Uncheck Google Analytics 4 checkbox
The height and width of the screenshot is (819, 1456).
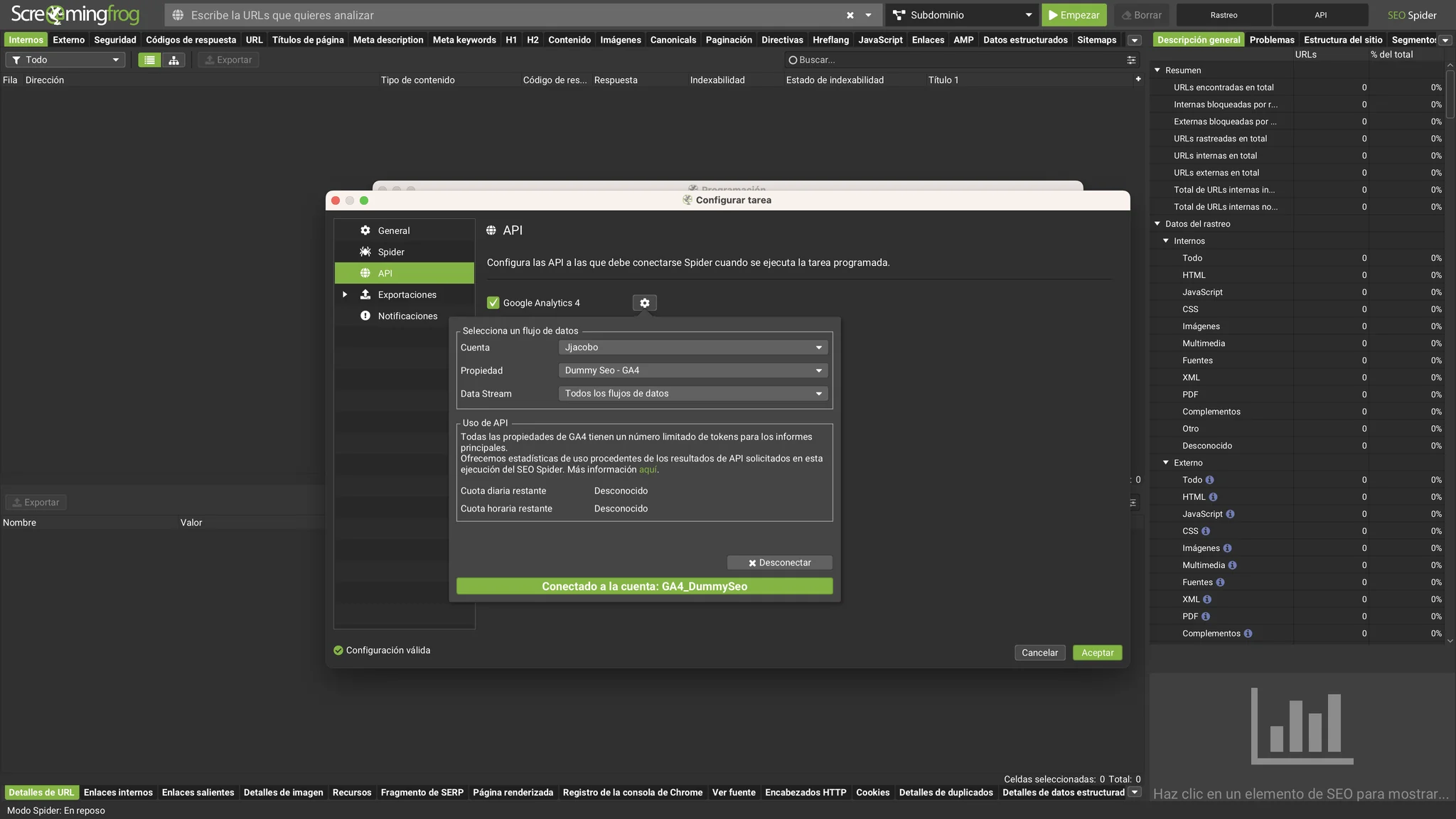point(493,303)
